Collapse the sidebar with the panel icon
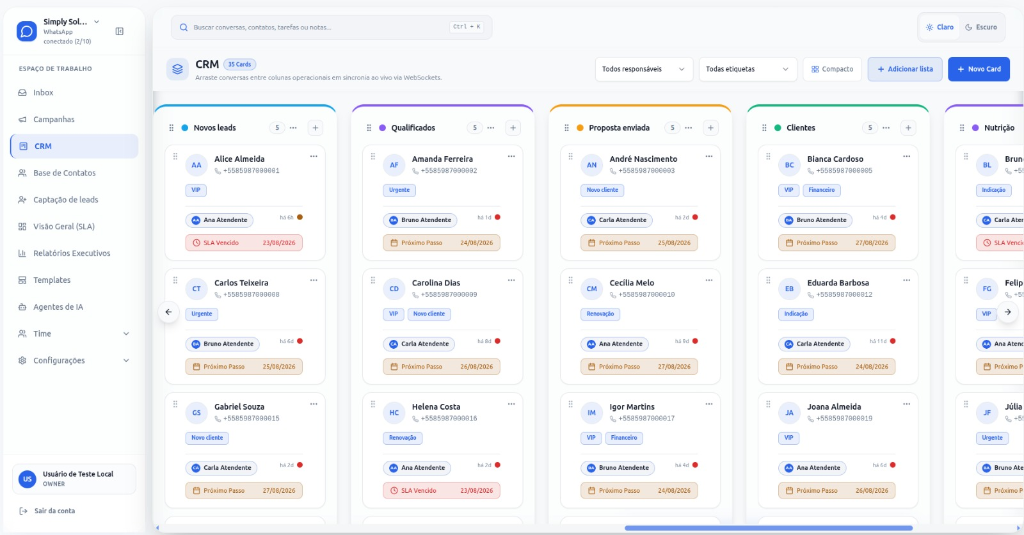Screen dimensions: 1024x535 coord(120,31)
